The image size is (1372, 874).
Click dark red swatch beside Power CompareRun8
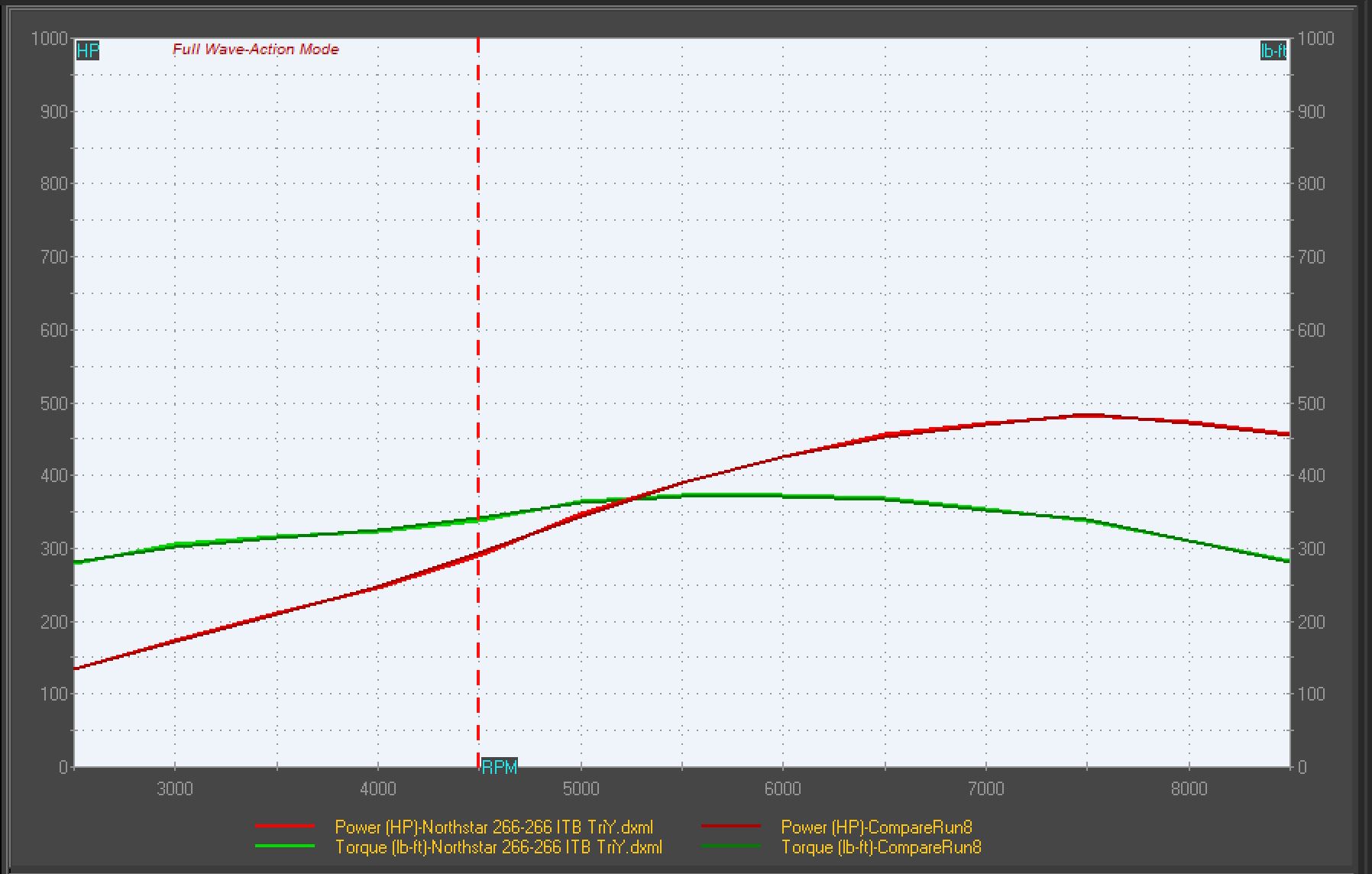tap(731, 827)
